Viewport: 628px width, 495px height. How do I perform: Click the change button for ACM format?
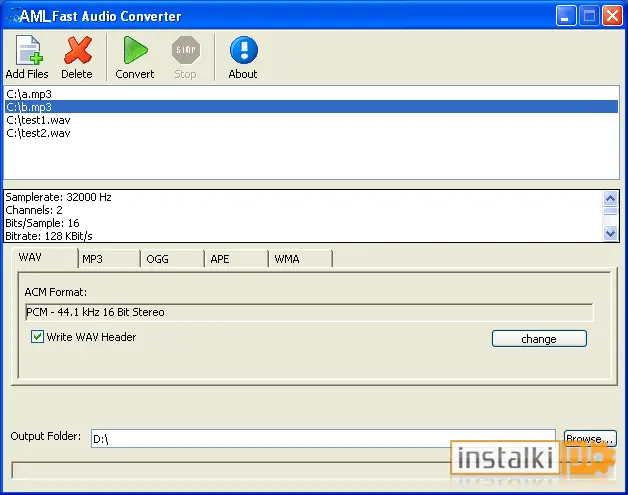pyautogui.click(x=539, y=339)
